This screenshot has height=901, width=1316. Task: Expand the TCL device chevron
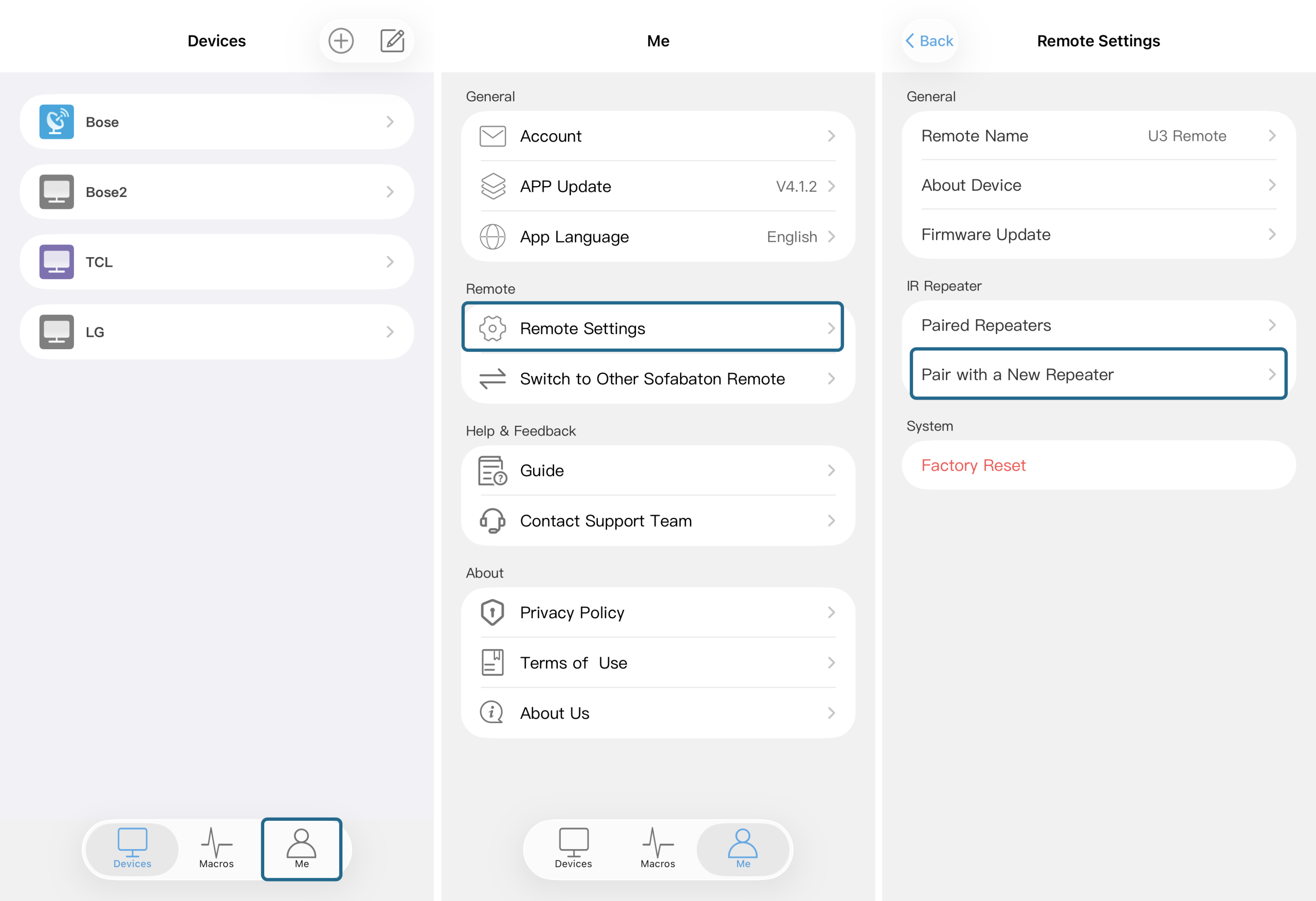click(x=390, y=262)
